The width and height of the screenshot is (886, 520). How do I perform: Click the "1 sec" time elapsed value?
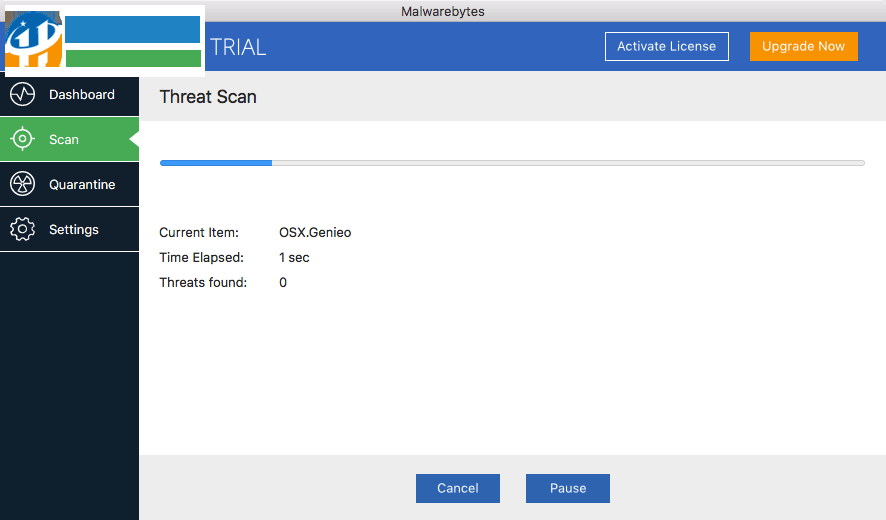point(294,257)
